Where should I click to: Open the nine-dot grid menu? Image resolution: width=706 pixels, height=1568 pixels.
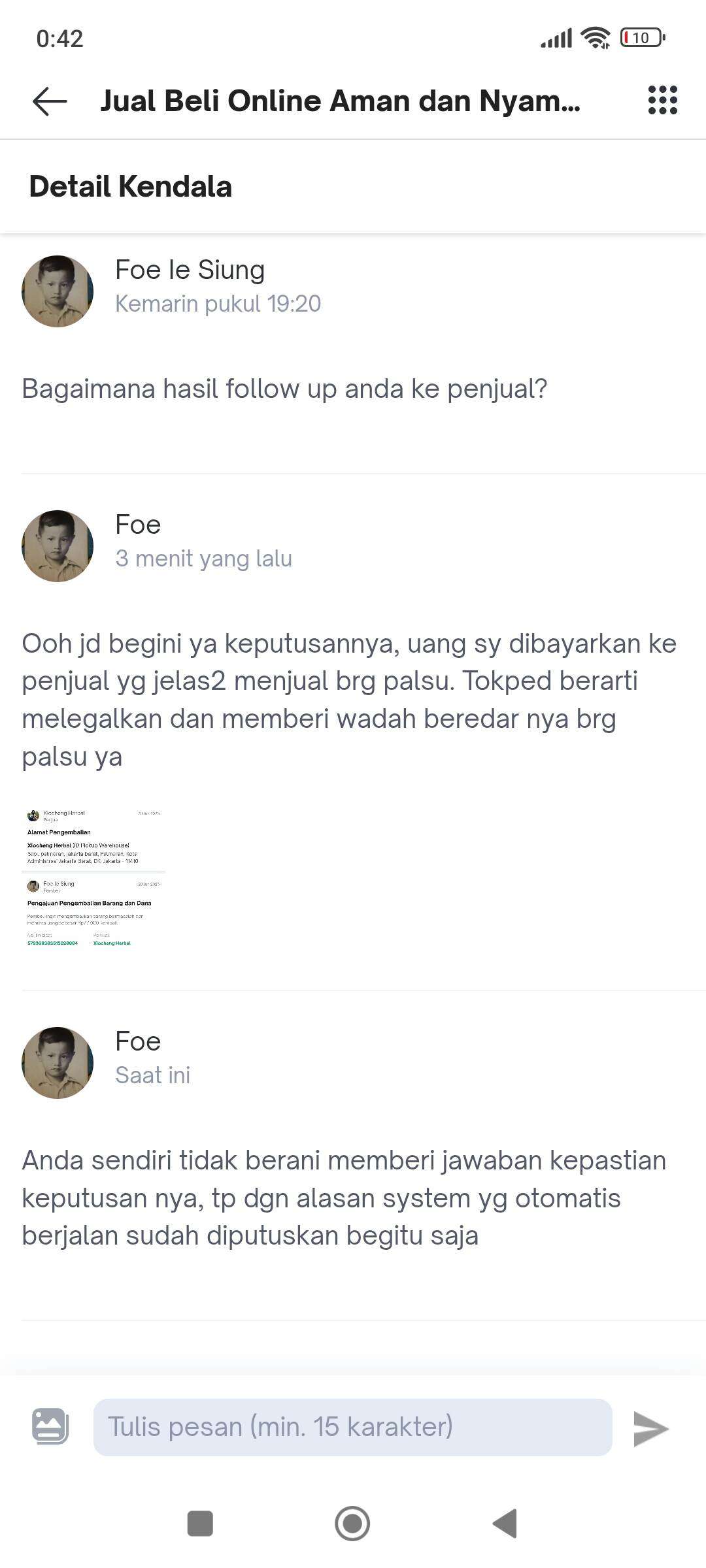point(662,100)
